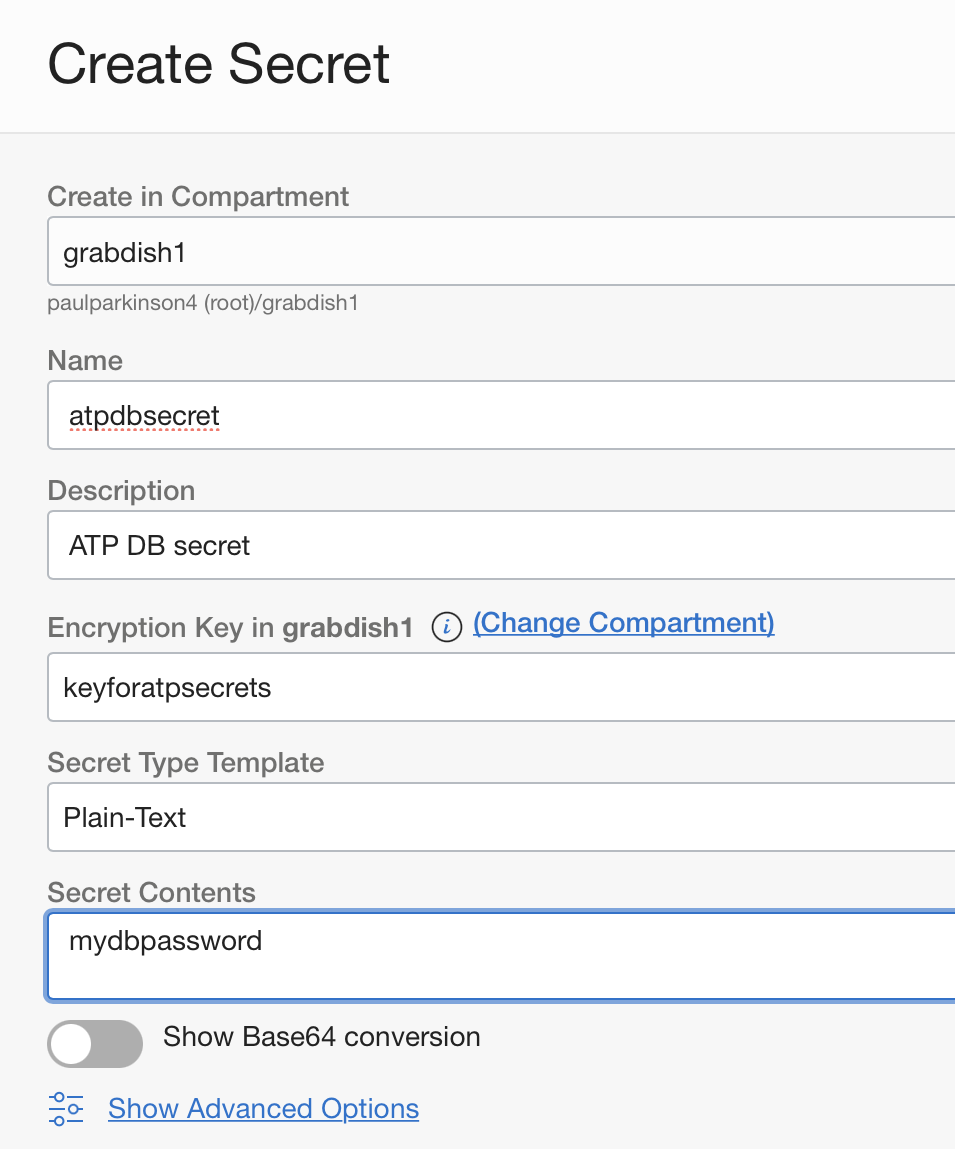Click the Show Base64 conversion label text
Viewport: 955px width, 1149px height.
point(321,1037)
